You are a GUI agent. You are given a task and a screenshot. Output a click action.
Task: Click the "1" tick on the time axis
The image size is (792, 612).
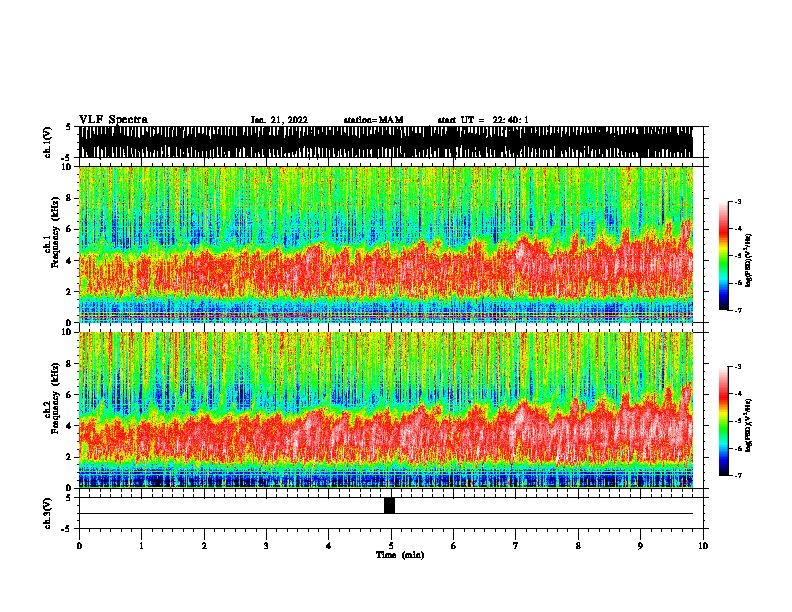tap(141, 546)
